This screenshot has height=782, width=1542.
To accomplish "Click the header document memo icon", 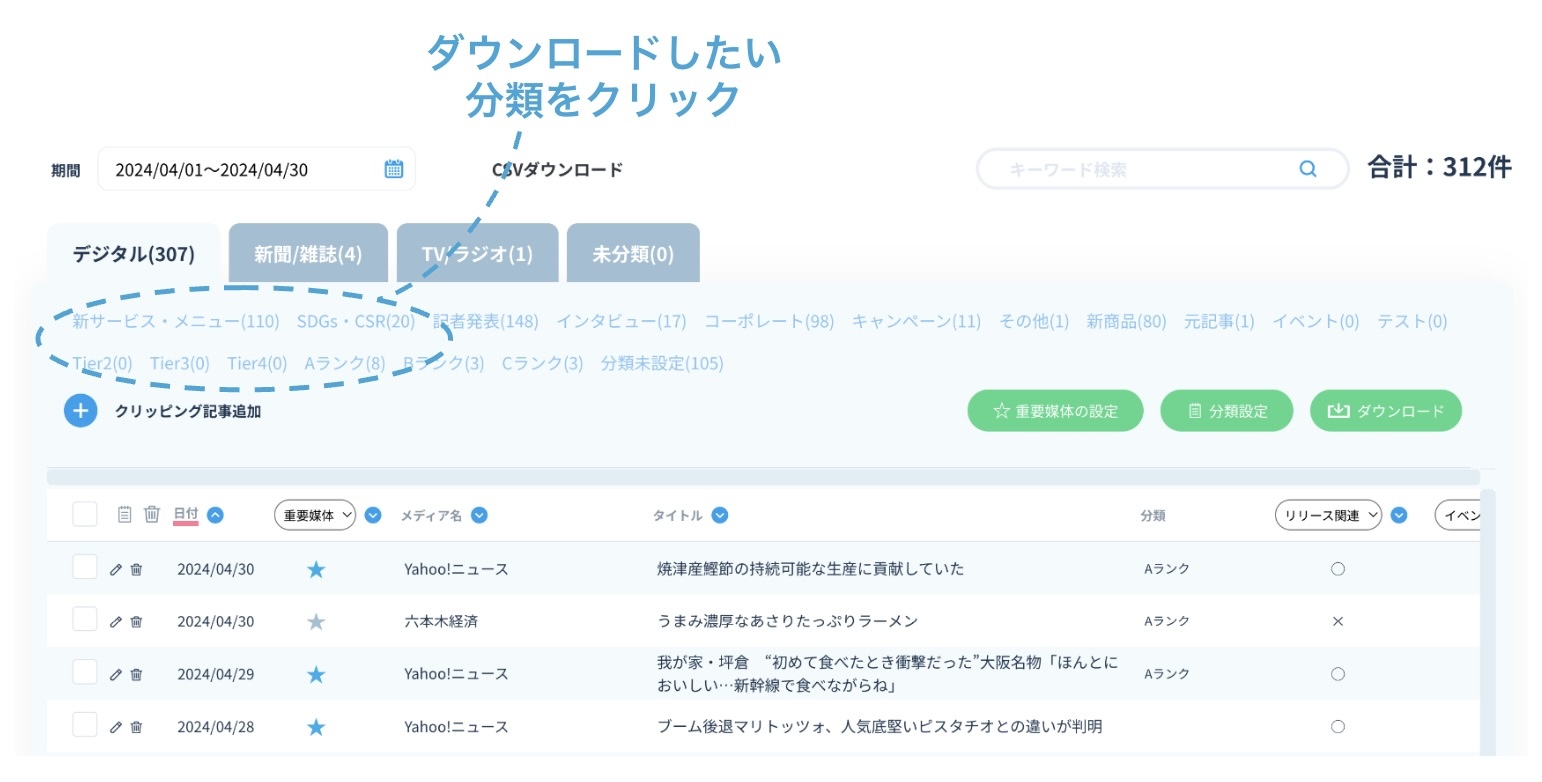I will click(125, 515).
